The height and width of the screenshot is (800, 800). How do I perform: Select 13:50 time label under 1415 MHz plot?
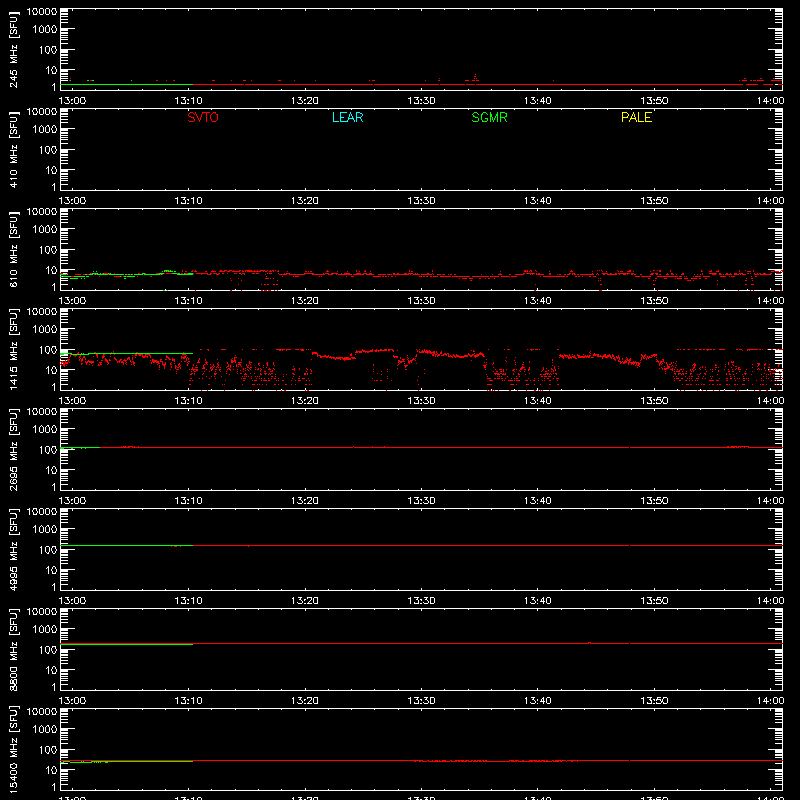click(x=654, y=401)
